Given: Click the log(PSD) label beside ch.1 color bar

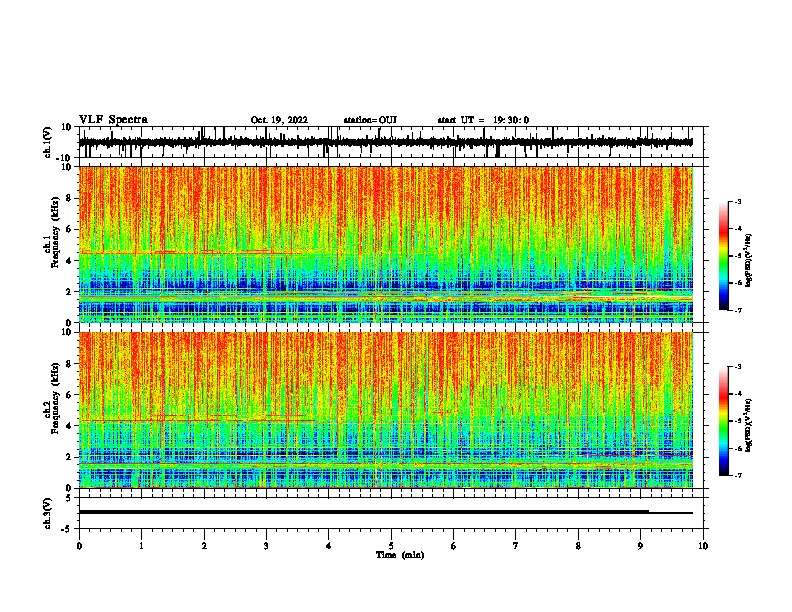Looking at the screenshot, I should [x=749, y=260].
